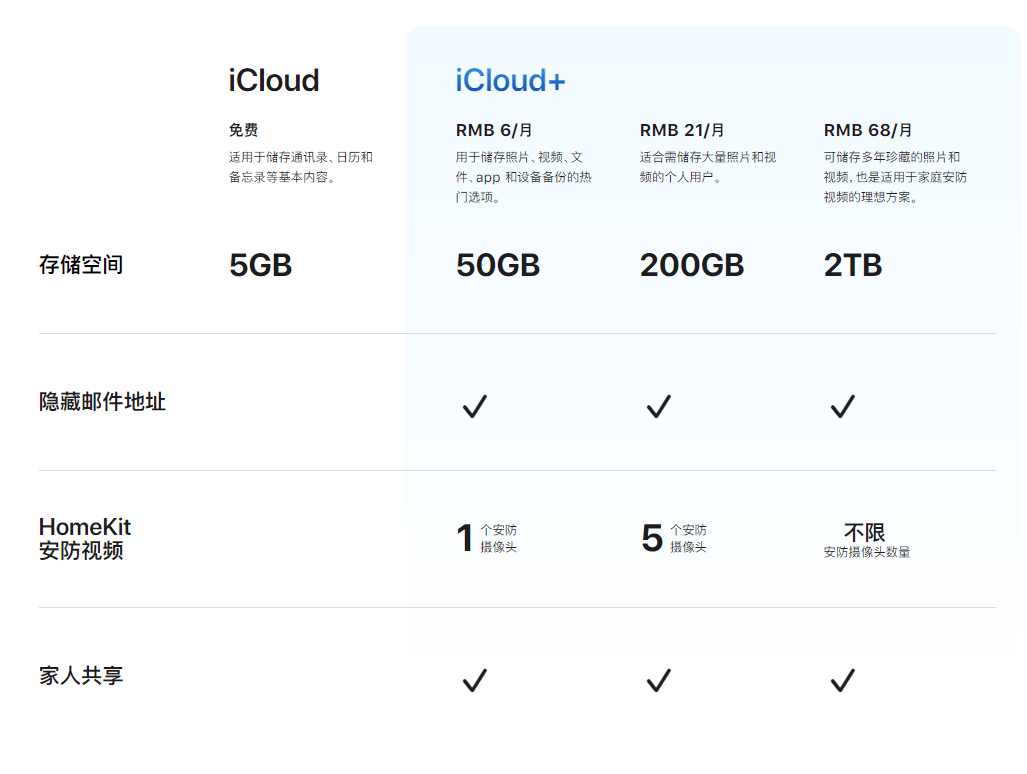
Task: Select the 家人共享 checkmark under 2TB column
Action: pos(841,680)
